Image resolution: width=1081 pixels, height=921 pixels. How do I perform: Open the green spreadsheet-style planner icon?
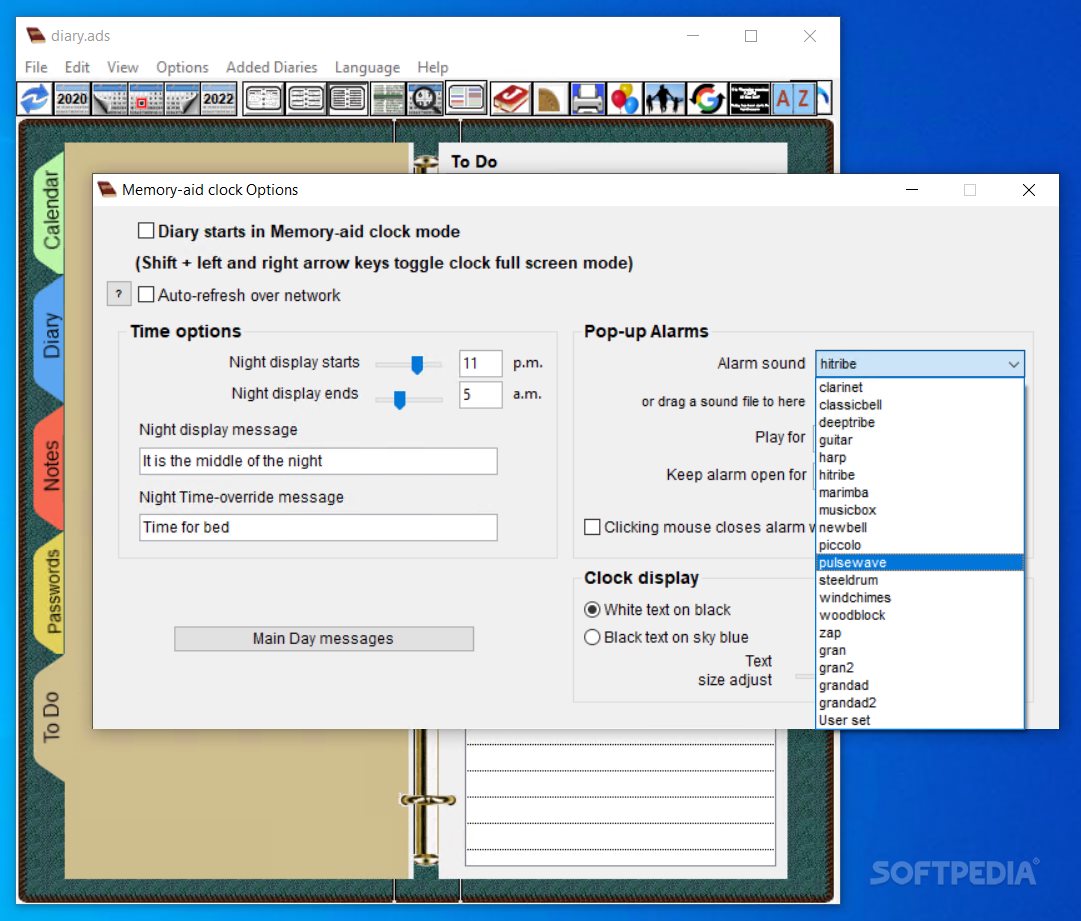pos(387,99)
